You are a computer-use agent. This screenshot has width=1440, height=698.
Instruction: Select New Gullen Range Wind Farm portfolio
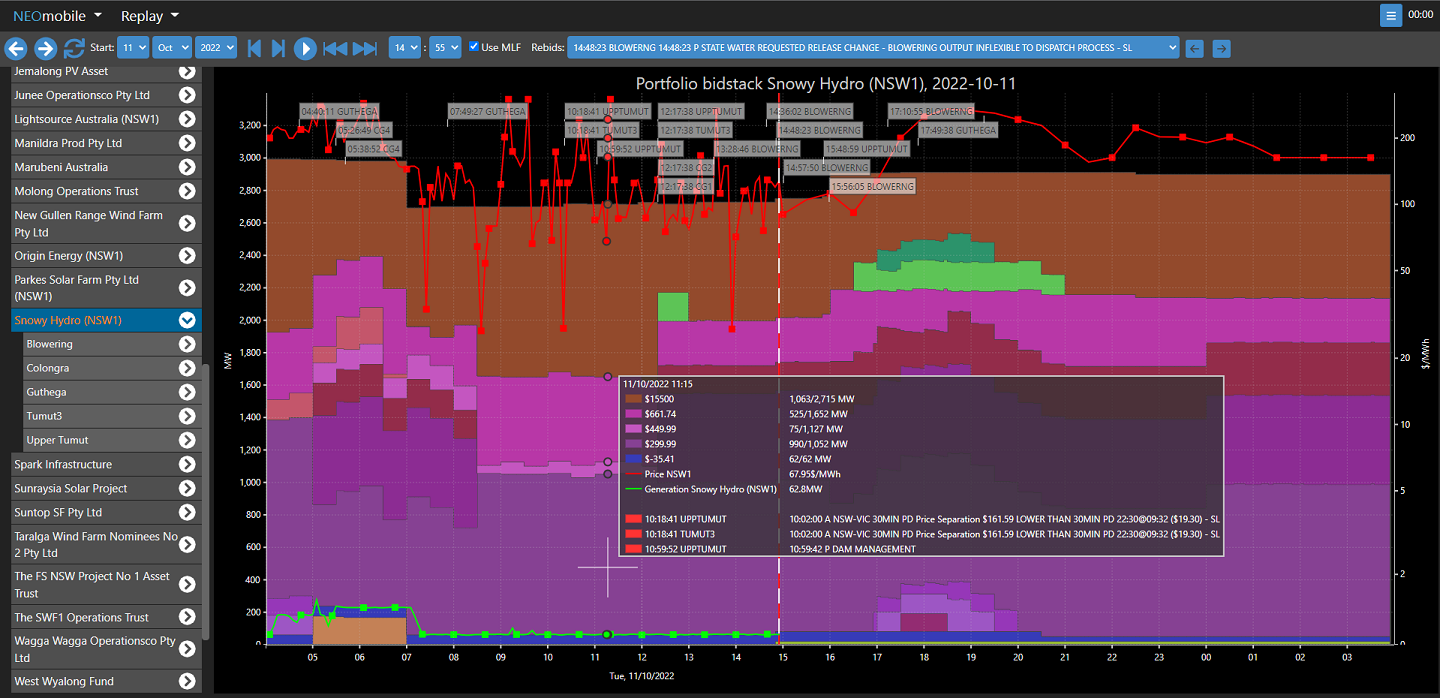tap(106, 224)
